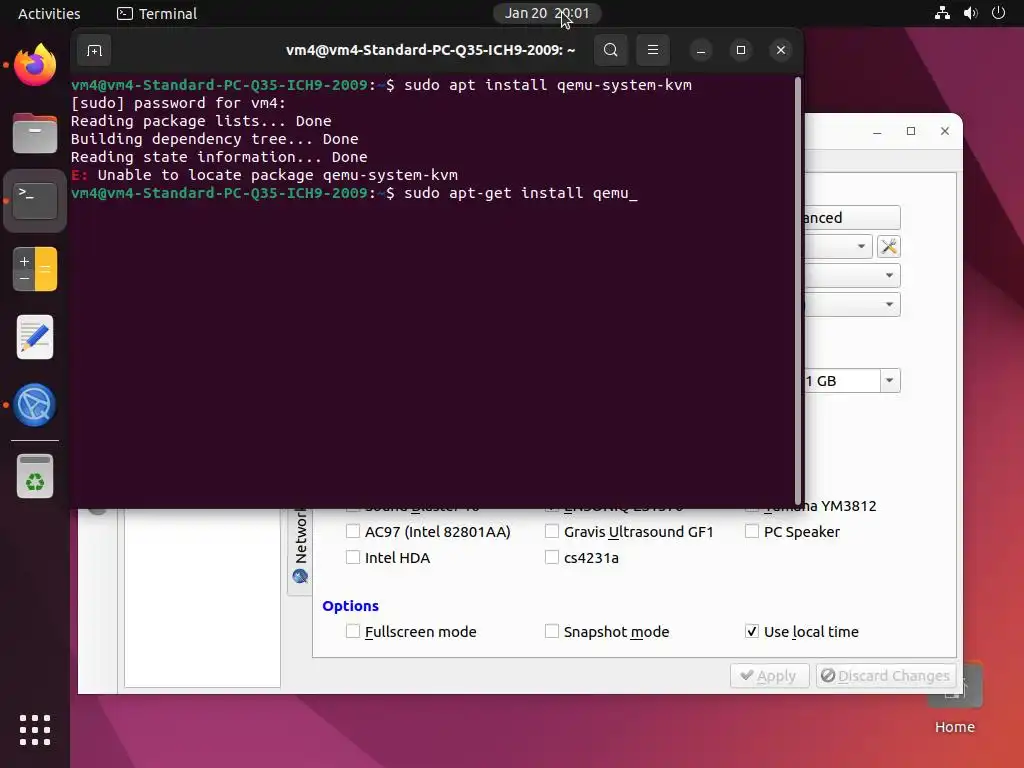Minimize the rear AQEMU window
Image resolution: width=1024 pixels, height=768 pixels.
click(877, 131)
